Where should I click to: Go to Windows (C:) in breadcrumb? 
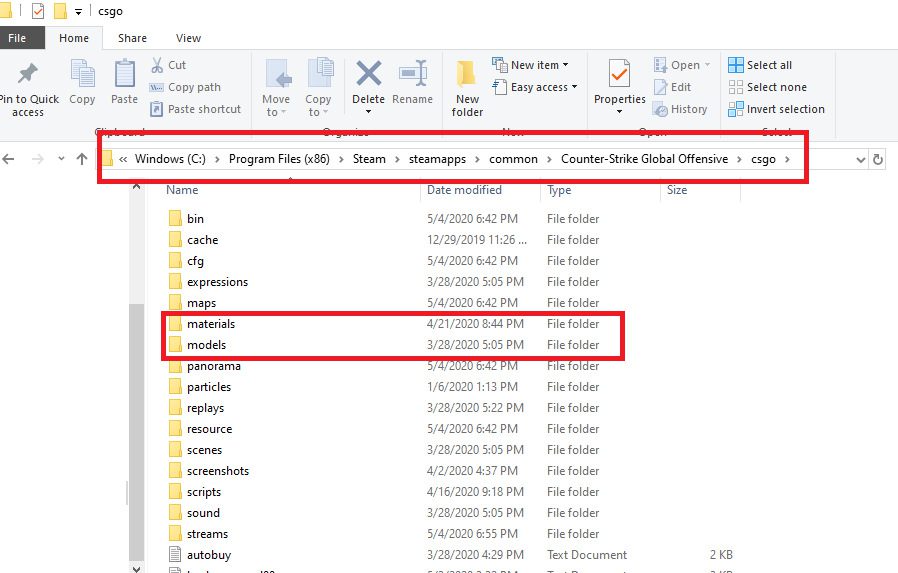[170, 159]
